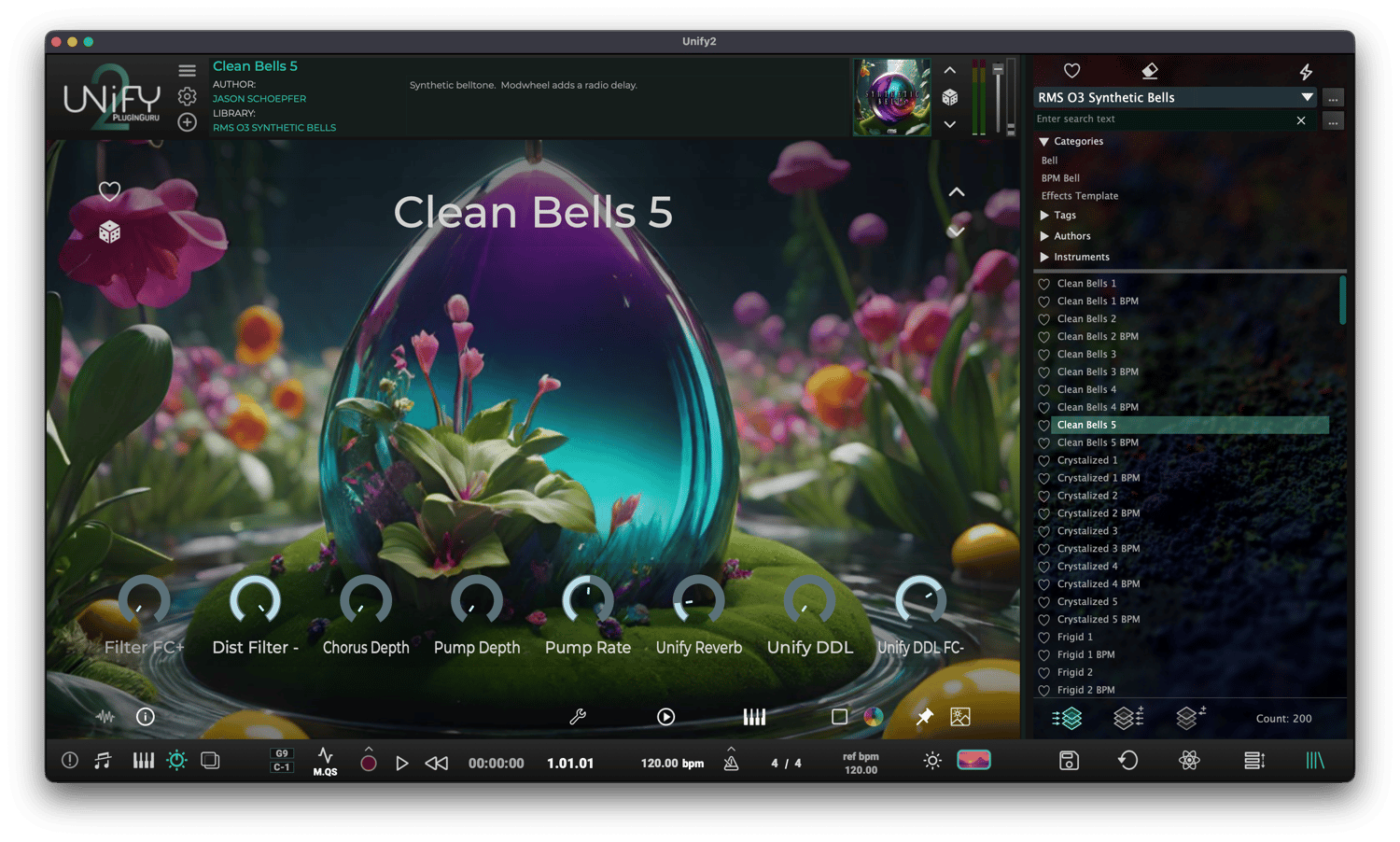Click the wrench icon below the knobs
The image size is (1400, 842).
pyautogui.click(x=578, y=717)
